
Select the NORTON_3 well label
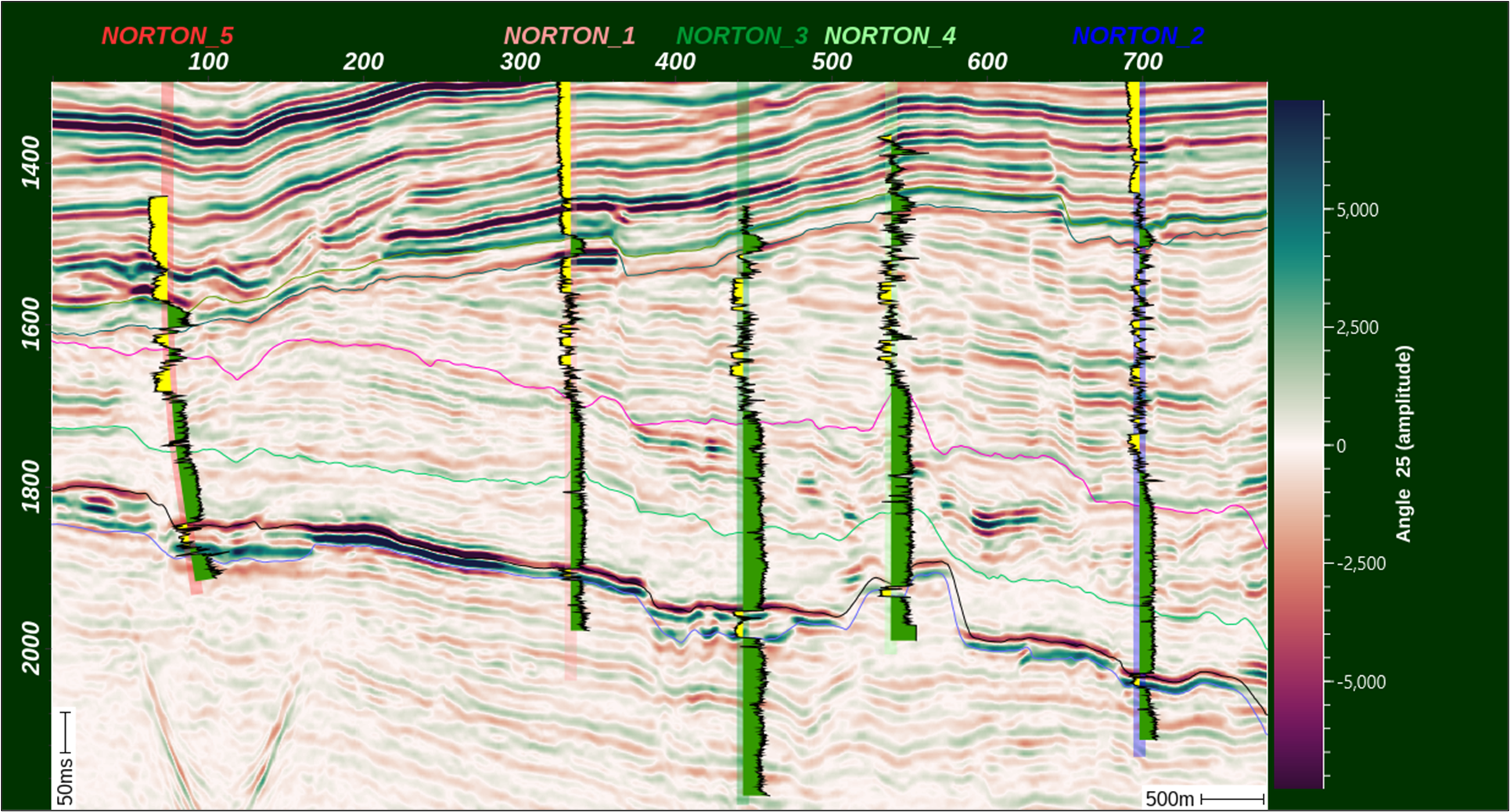point(742,35)
